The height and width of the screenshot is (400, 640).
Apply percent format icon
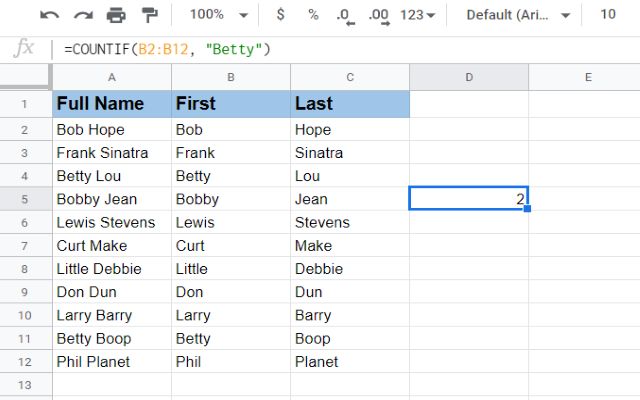(313, 15)
